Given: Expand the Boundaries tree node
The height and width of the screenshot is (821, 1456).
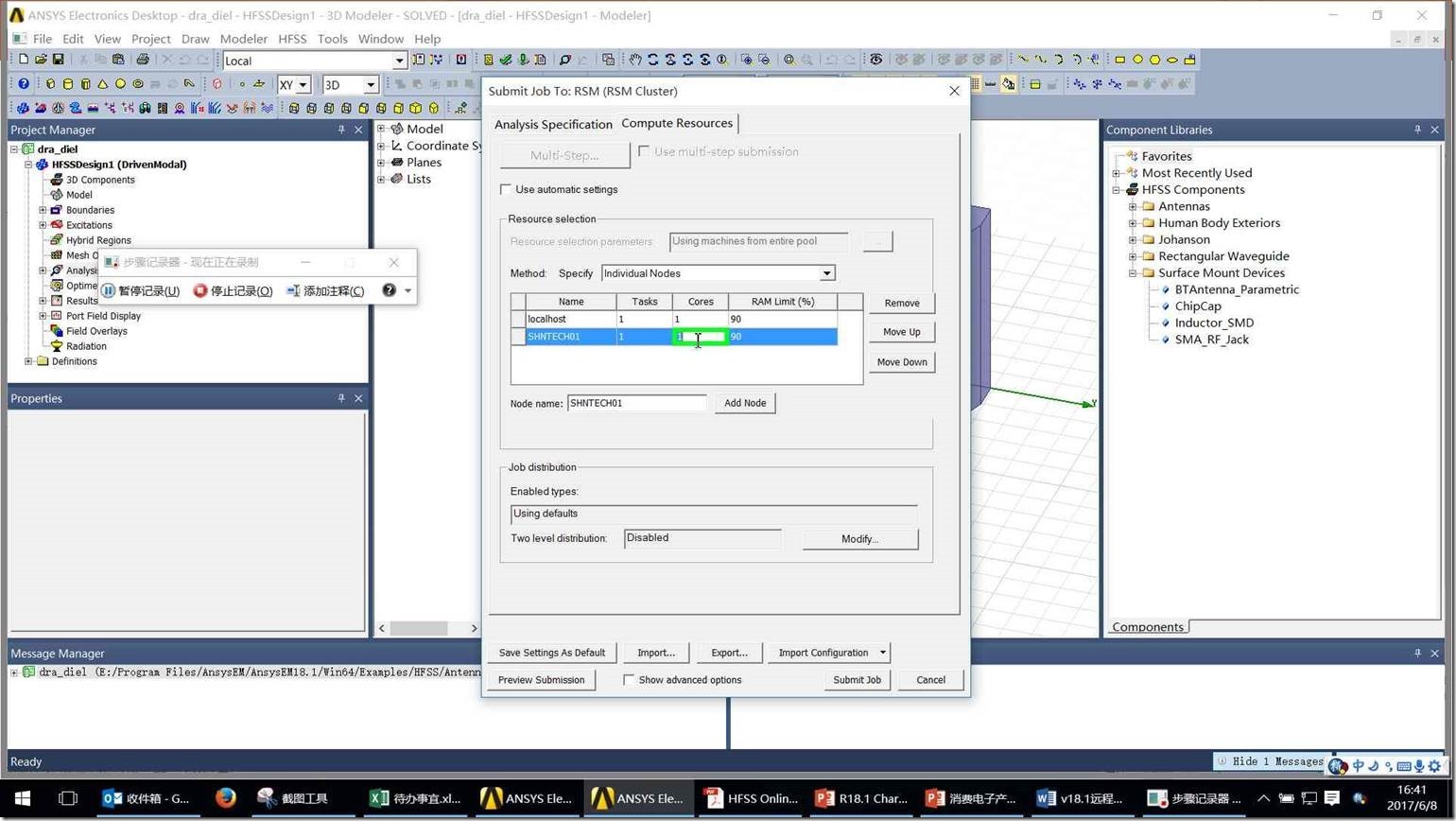Looking at the screenshot, I should tap(43, 210).
